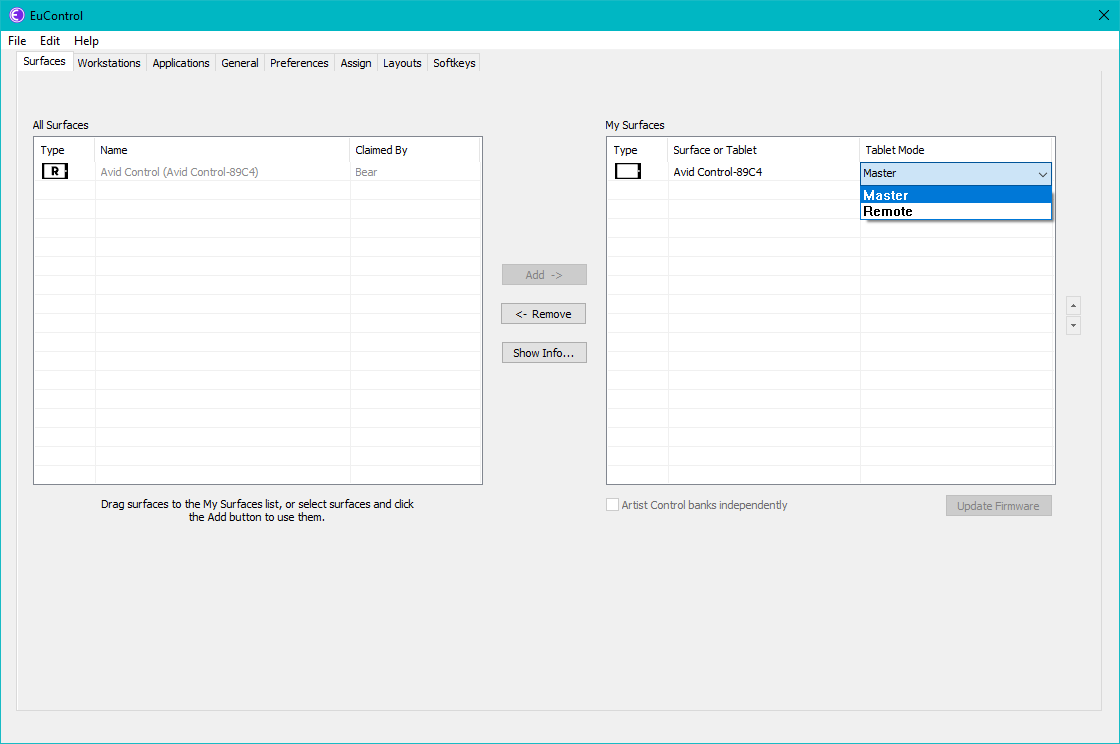The image size is (1120, 744).
Task: Open the Layouts tab
Action: click(402, 63)
